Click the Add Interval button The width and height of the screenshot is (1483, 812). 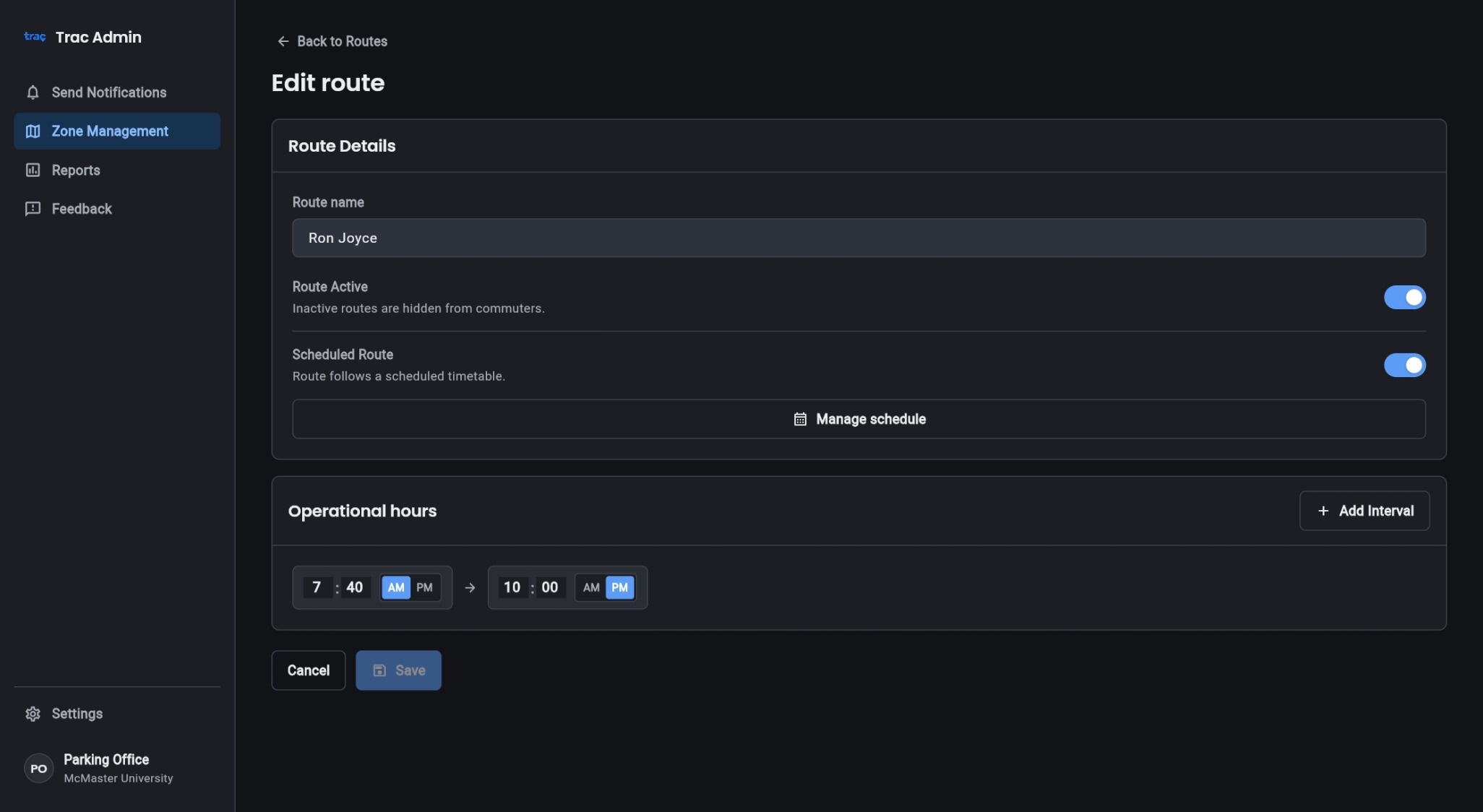coord(1364,511)
